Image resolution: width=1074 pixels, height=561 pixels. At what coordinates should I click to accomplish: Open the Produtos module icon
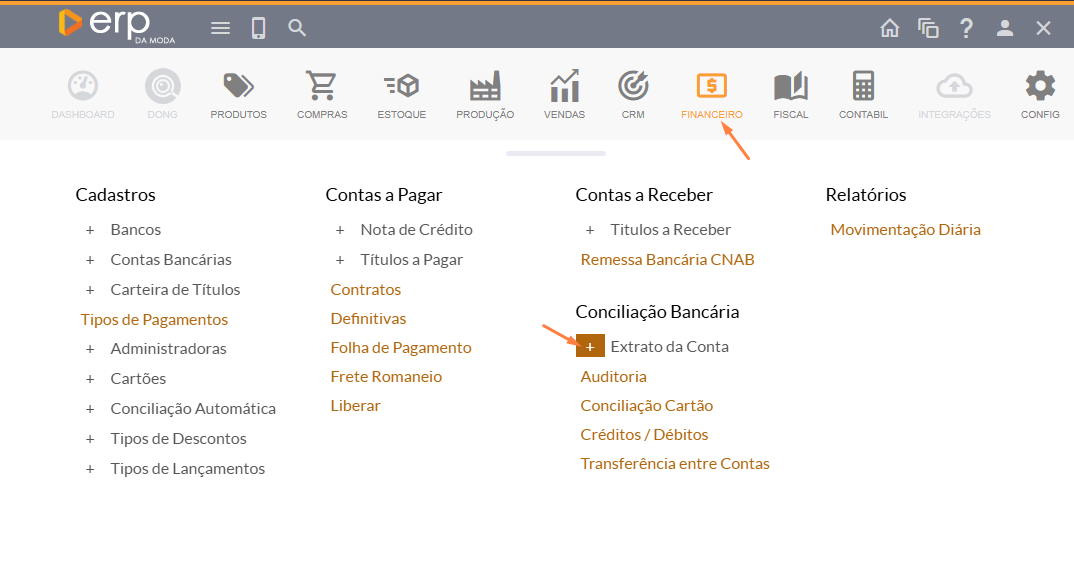238,88
